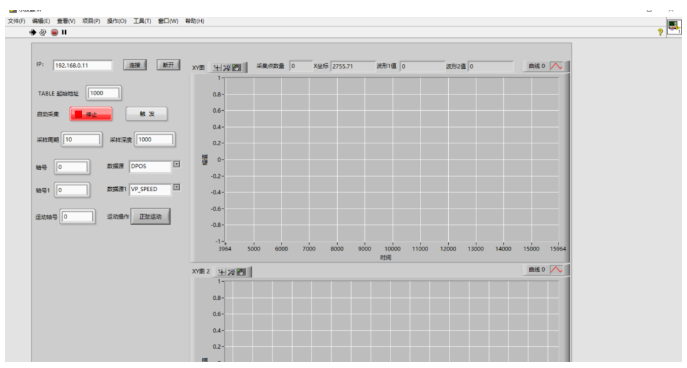Select the panning tool on XY图 2 palette
Image resolution: width=687 pixels, height=368 pixels.
(x=241, y=272)
